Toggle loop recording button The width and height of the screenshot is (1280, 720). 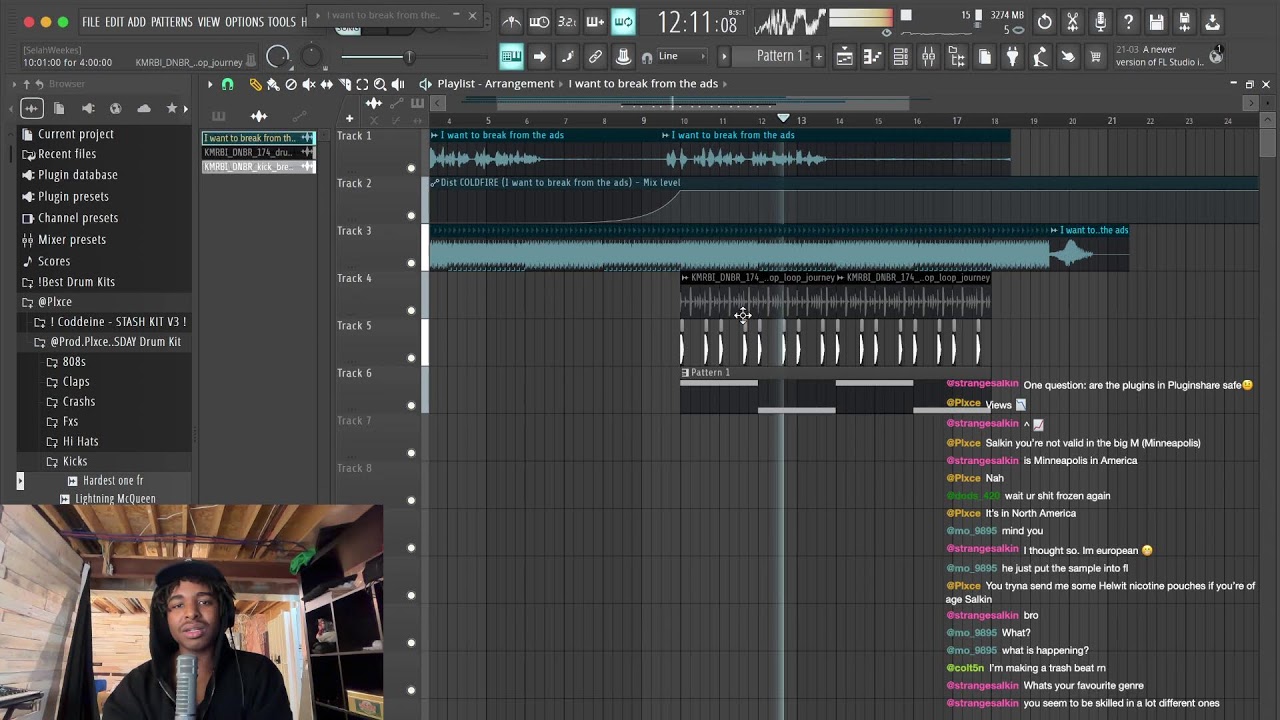(623, 21)
